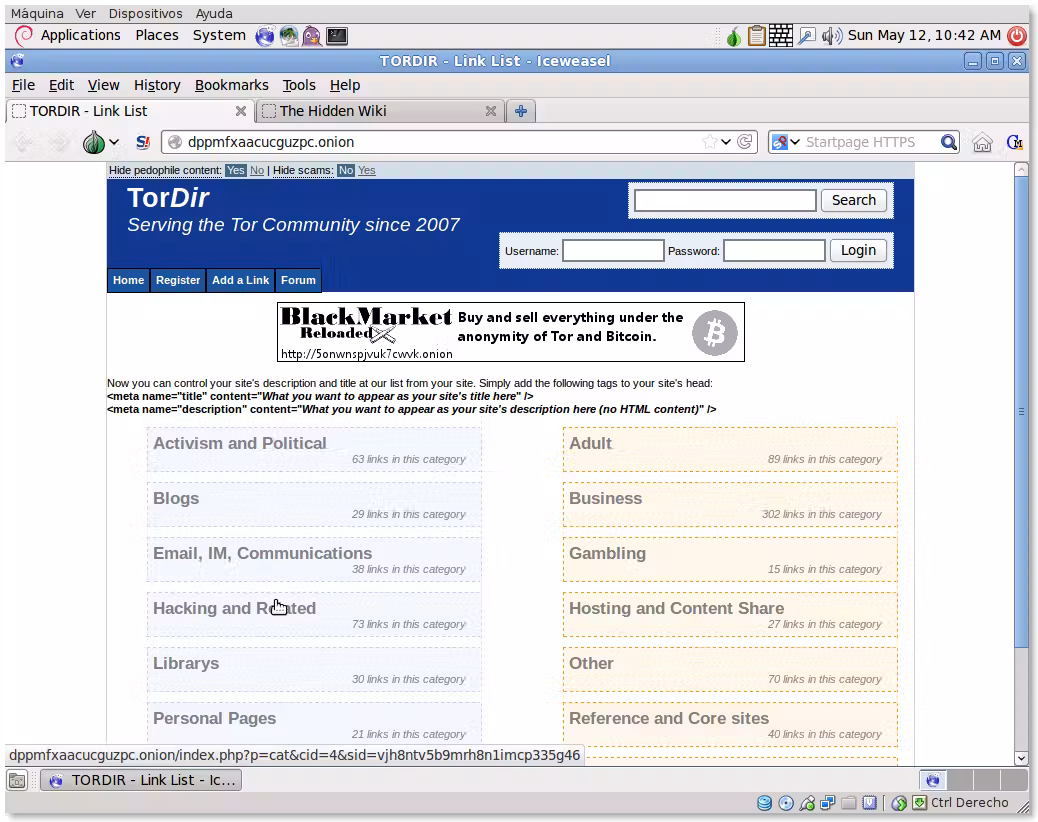Set Hide scams to Yes
Image resolution: width=1038 pixels, height=822 pixels.
(x=367, y=170)
